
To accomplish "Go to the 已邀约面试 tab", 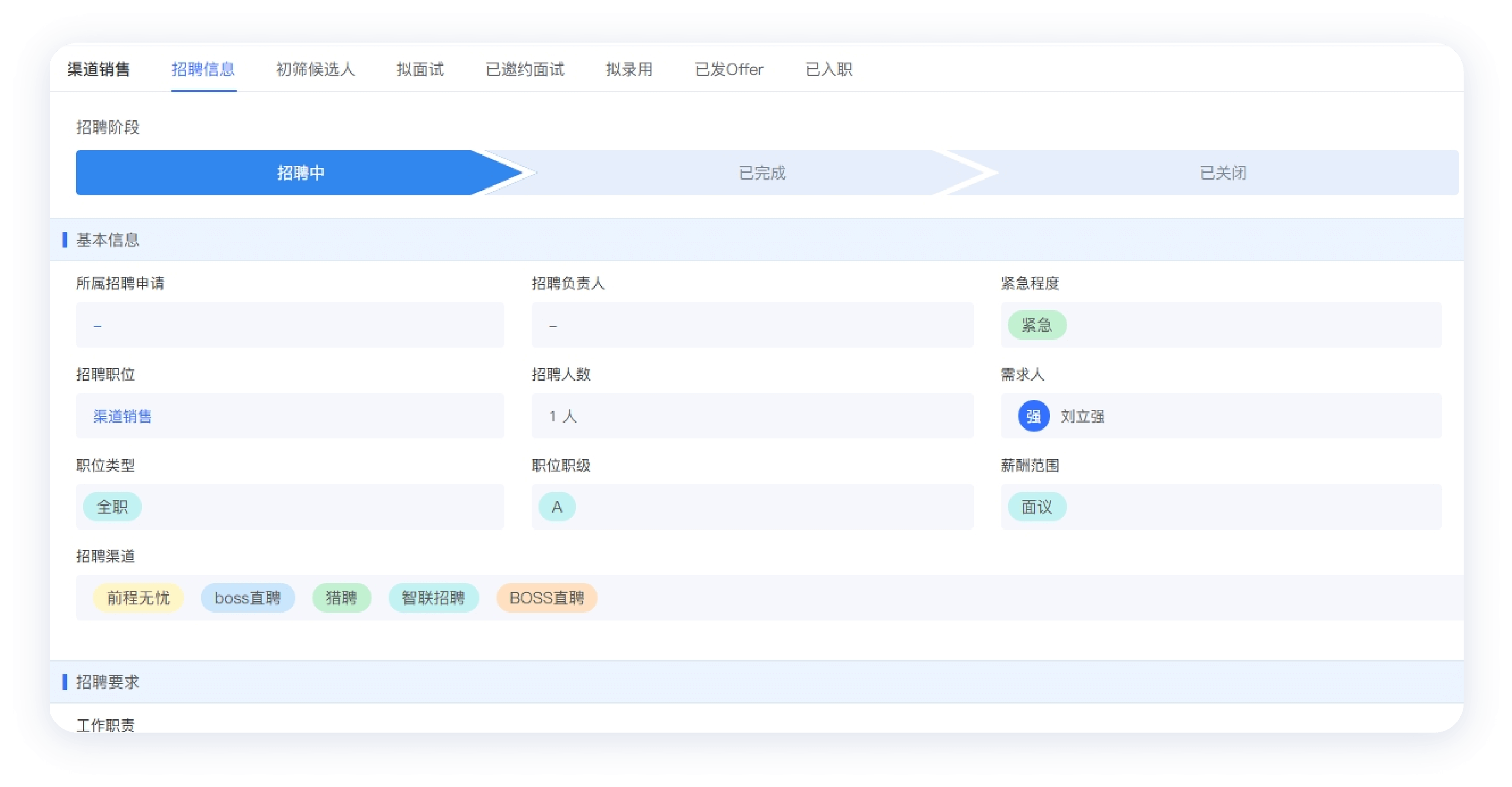I will click(525, 69).
